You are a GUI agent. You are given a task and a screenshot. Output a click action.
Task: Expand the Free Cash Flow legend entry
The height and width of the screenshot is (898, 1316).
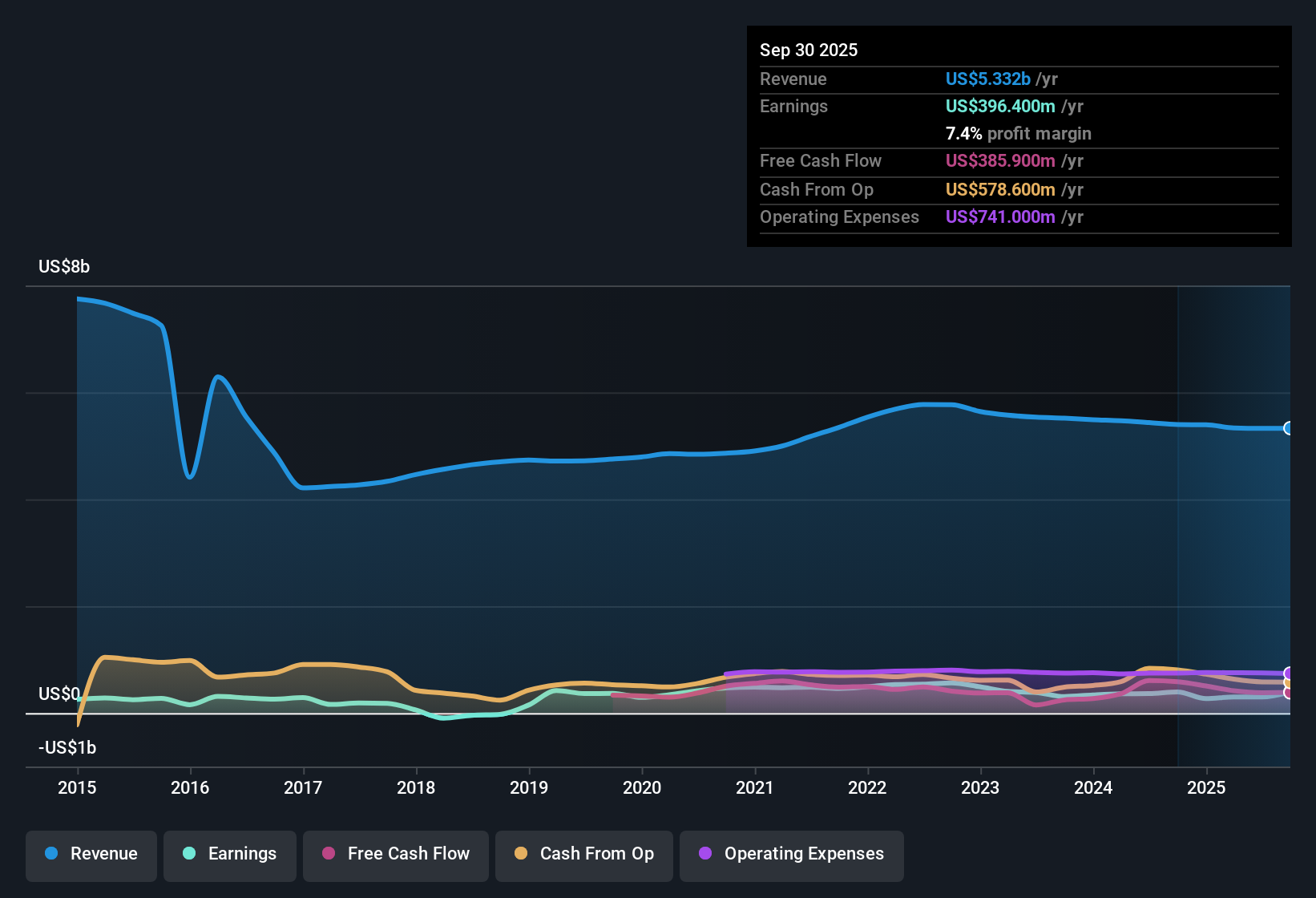tap(395, 855)
